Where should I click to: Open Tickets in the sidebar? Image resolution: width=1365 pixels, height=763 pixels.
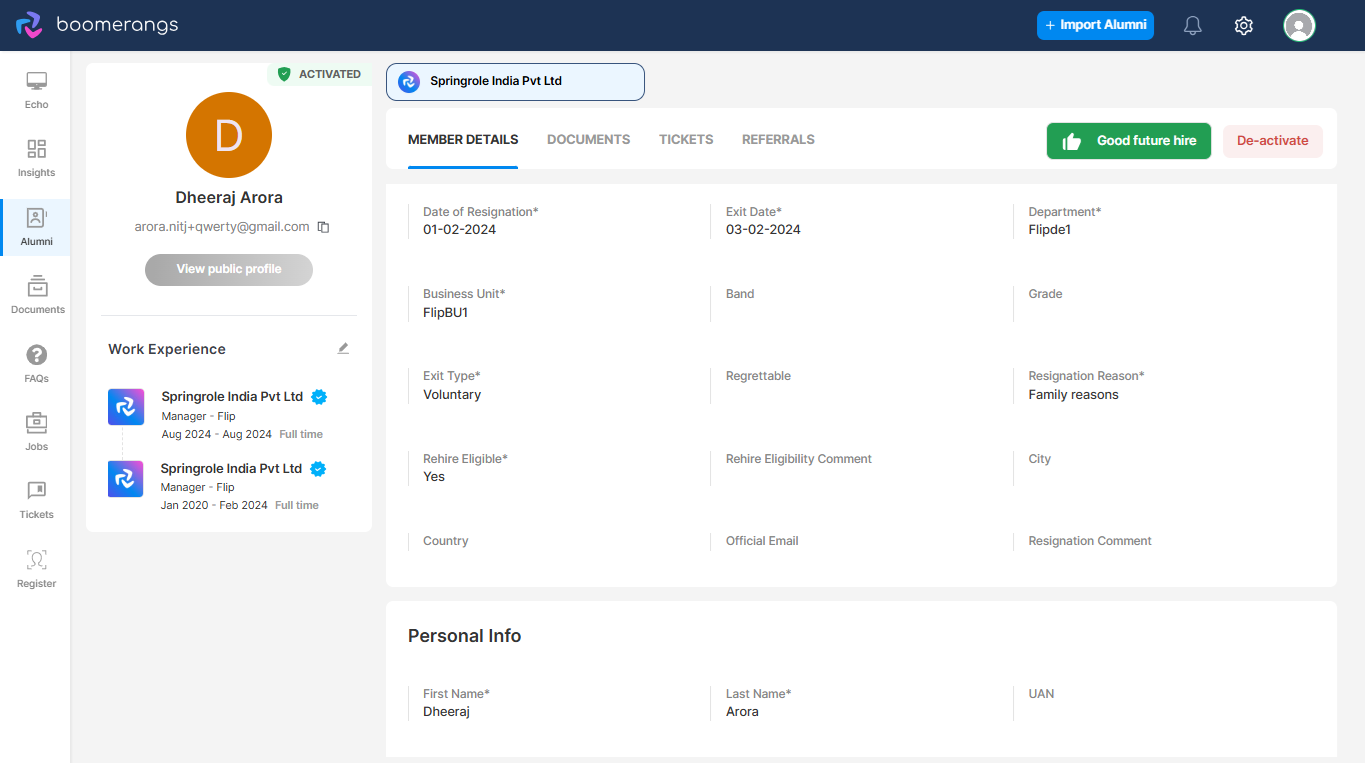[x=36, y=500]
